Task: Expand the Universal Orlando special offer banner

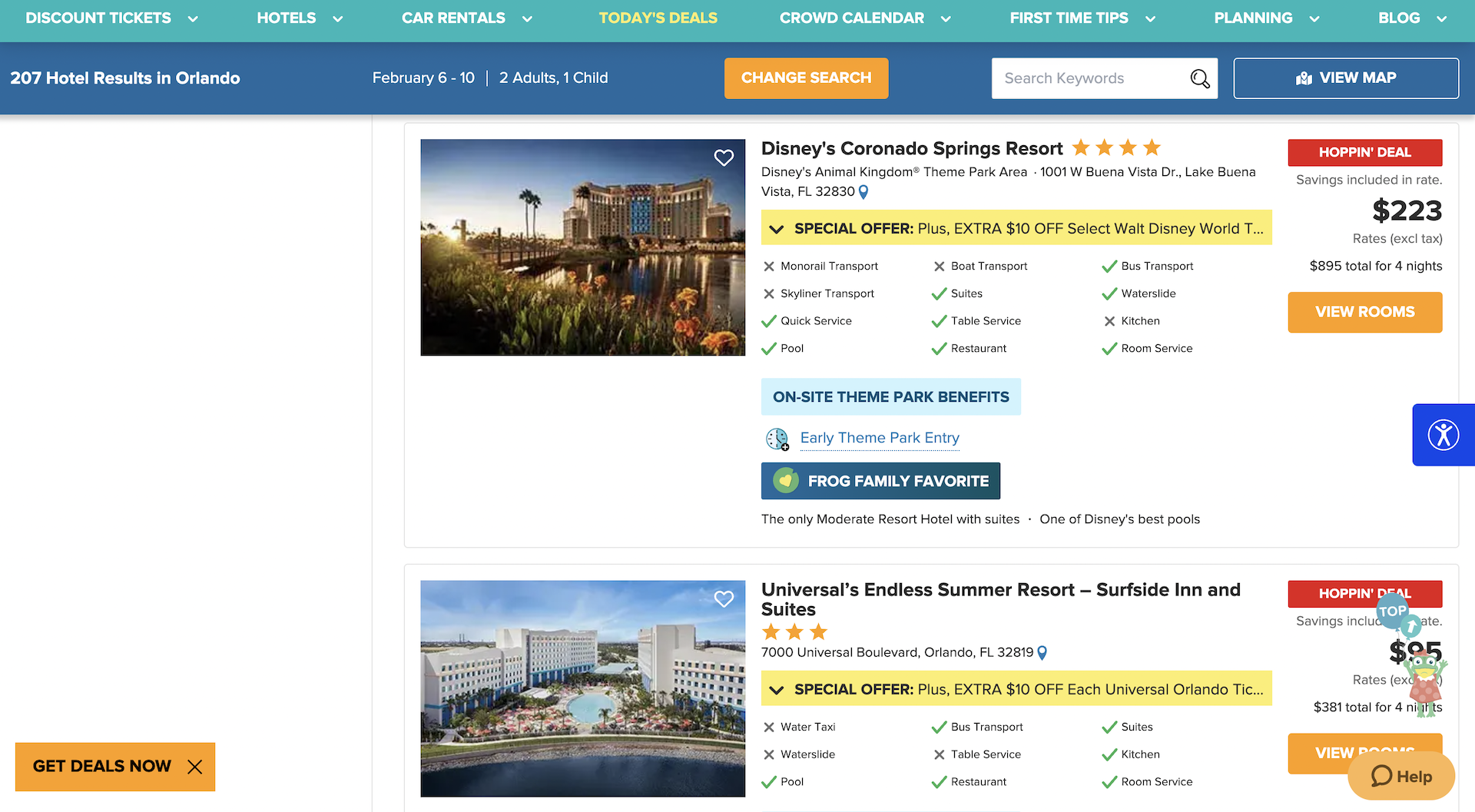Action: [x=1016, y=689]
